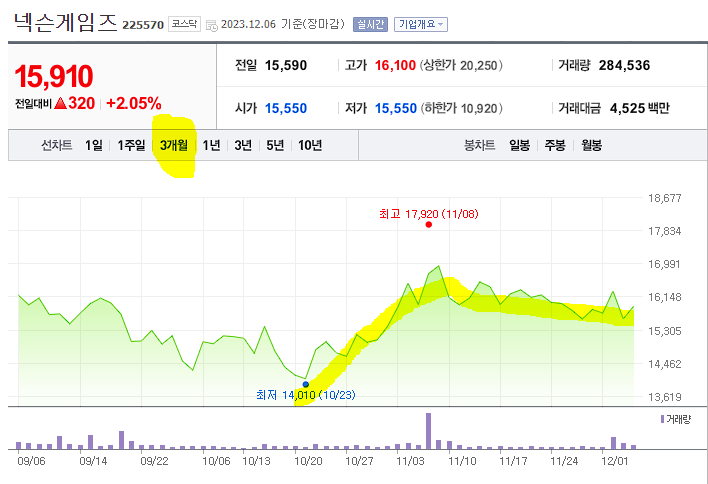Click the 11/10 date axis label
Image resolution: width=708 pixels, height=484 pixels.
click(462, 461)
